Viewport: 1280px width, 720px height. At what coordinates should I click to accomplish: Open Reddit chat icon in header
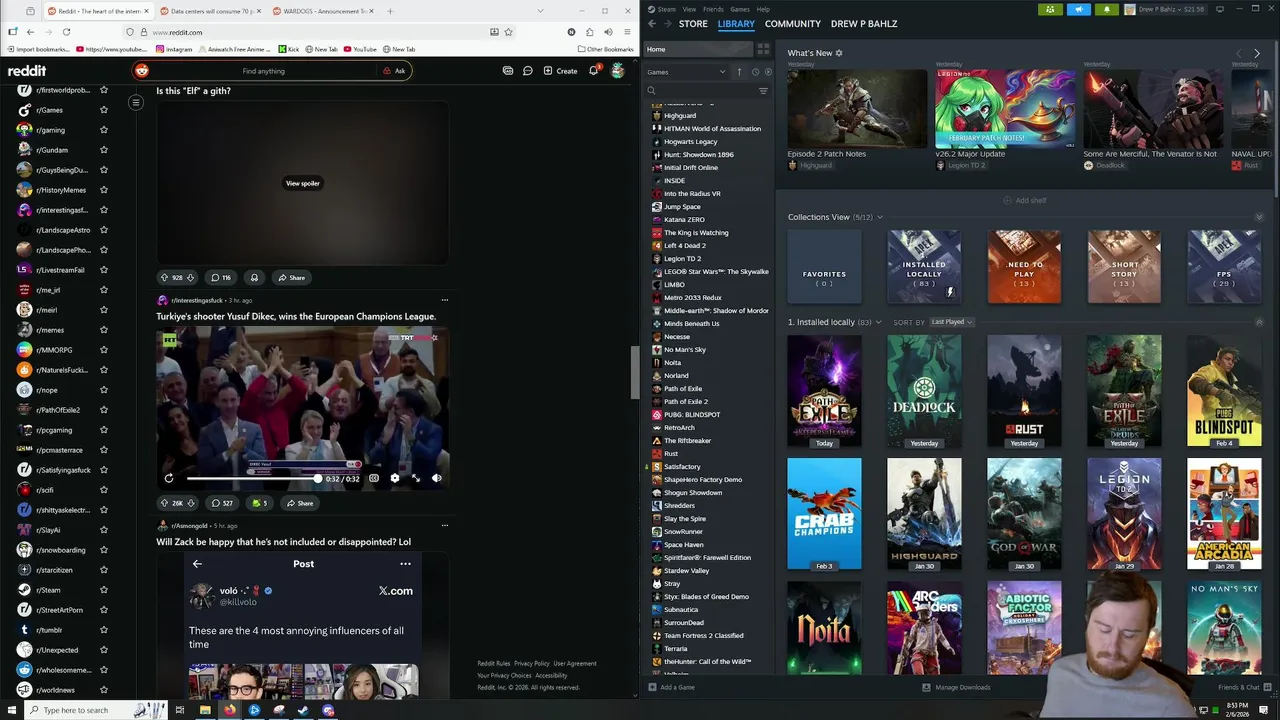527,71
